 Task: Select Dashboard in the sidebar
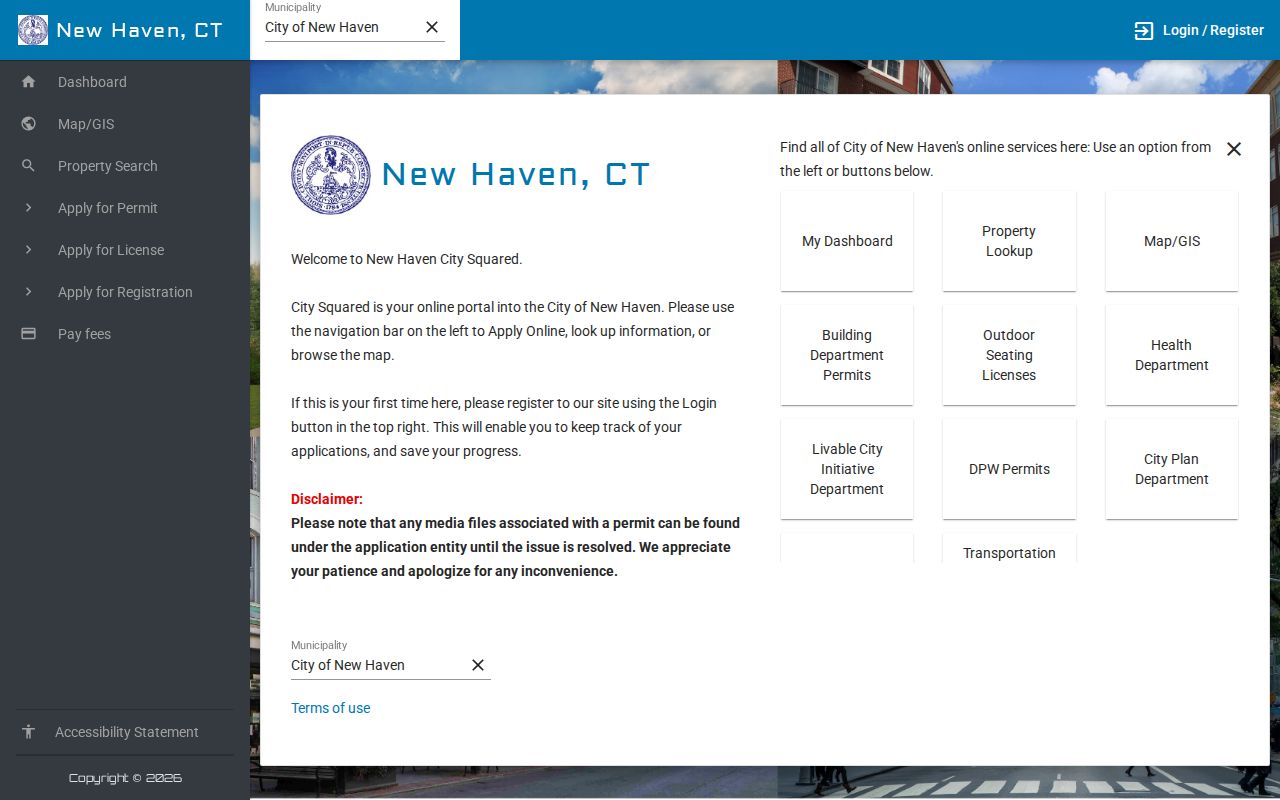click(125, 82)
